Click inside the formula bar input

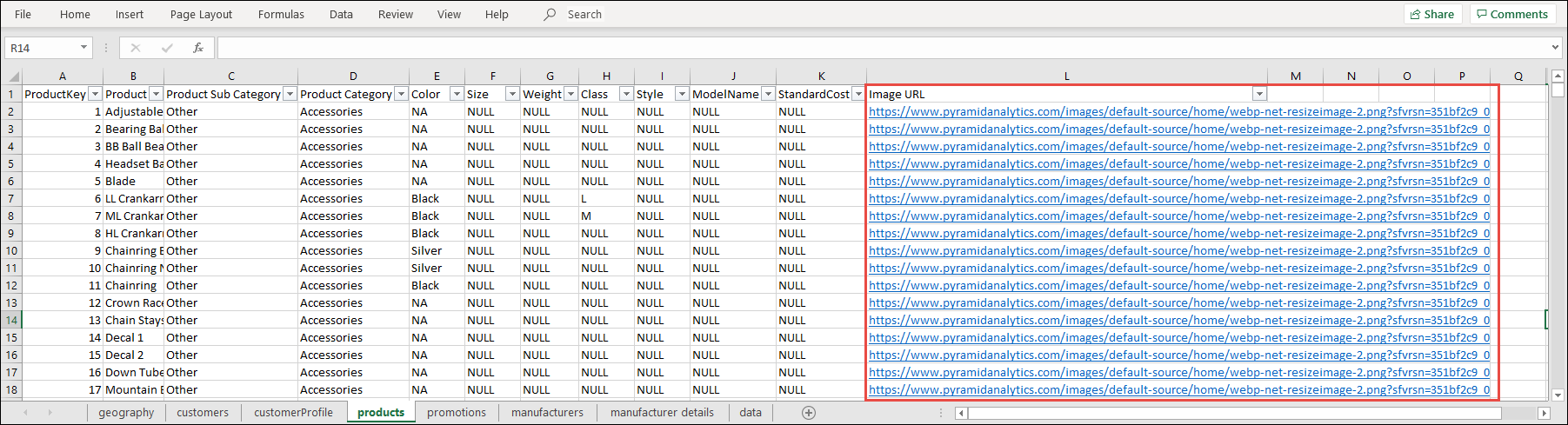[870, 48]
